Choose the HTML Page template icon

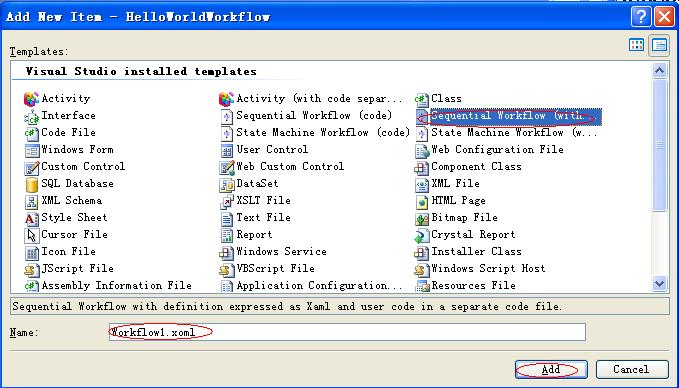(x=421, y=201)
